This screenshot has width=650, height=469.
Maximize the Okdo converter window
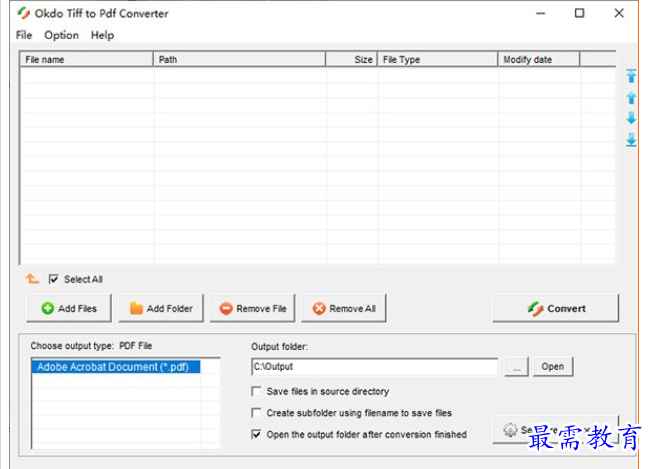coord(580,13)
